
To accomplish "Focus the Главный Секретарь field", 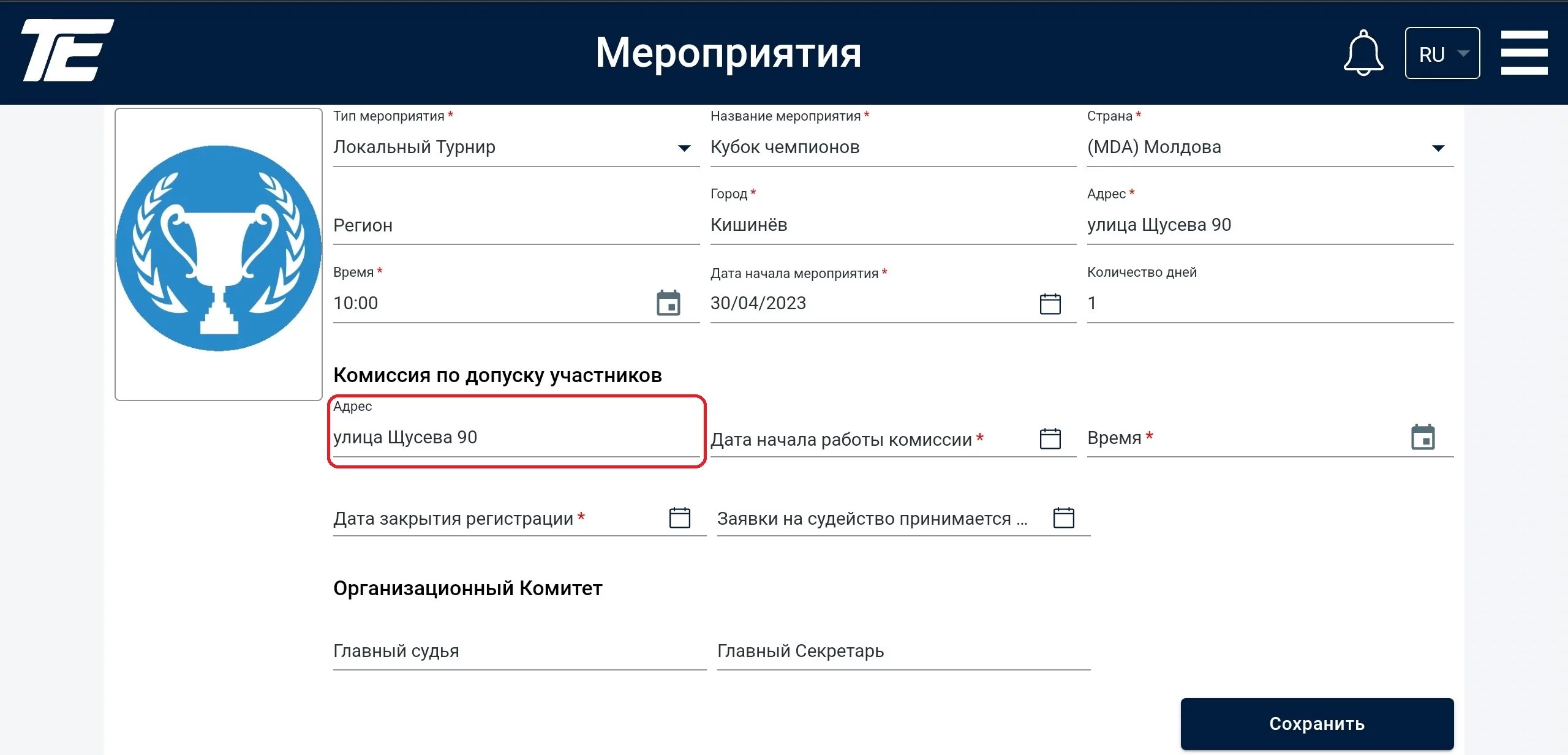I will click(903, 651).
